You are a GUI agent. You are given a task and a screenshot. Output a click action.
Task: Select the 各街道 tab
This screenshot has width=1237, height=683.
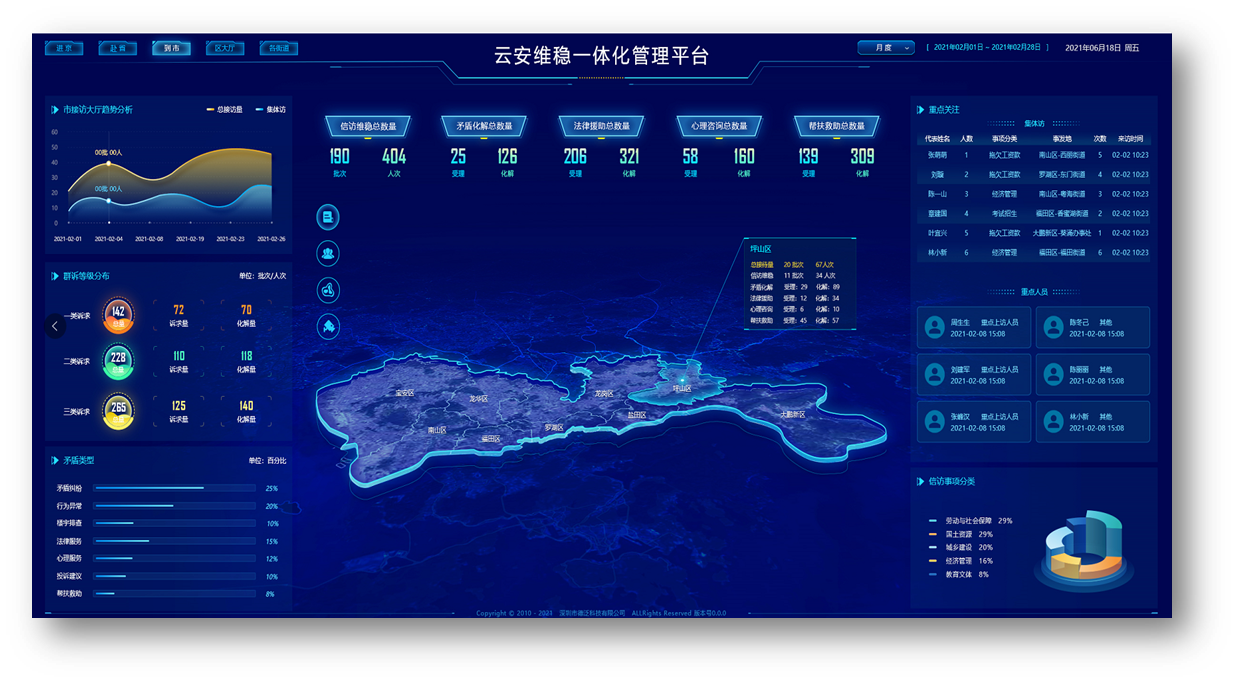click(279, 48)
